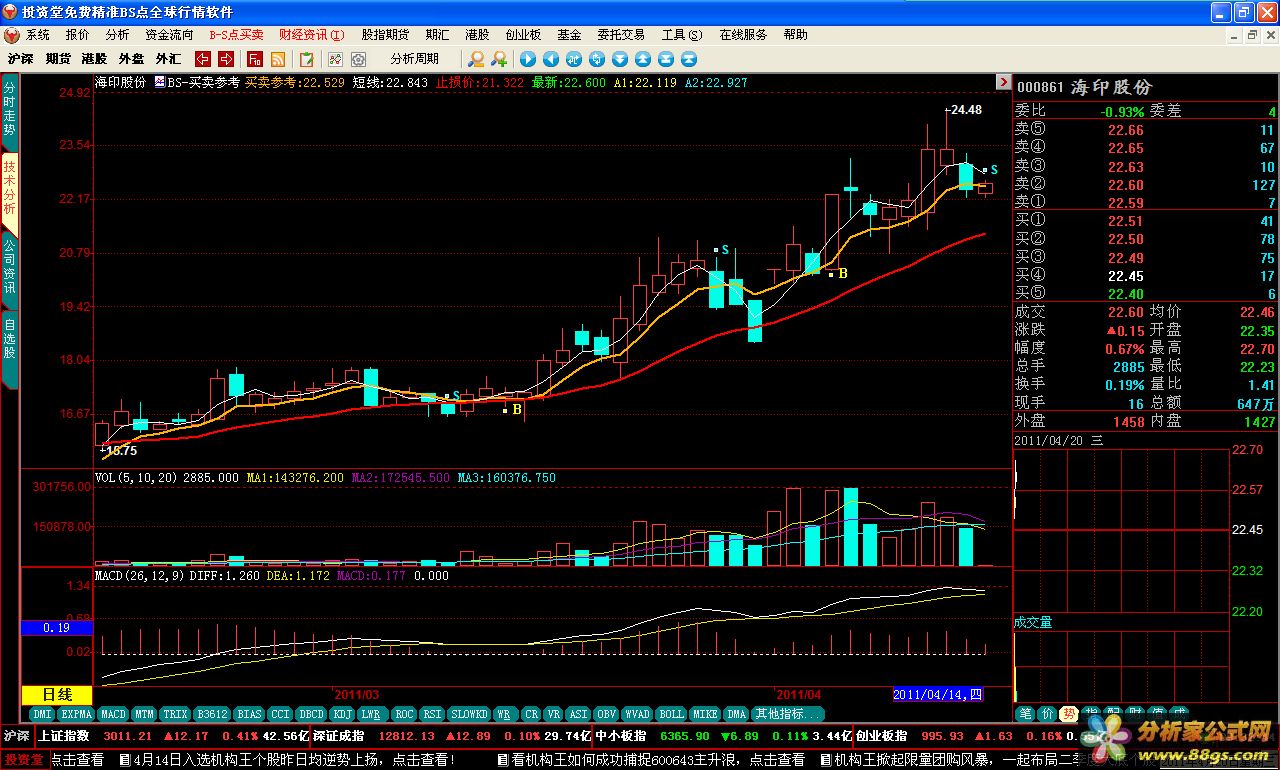1280x770 pixels.
Task: Click the last blue circle toolbar icon
Action: (x=689, y=59)
